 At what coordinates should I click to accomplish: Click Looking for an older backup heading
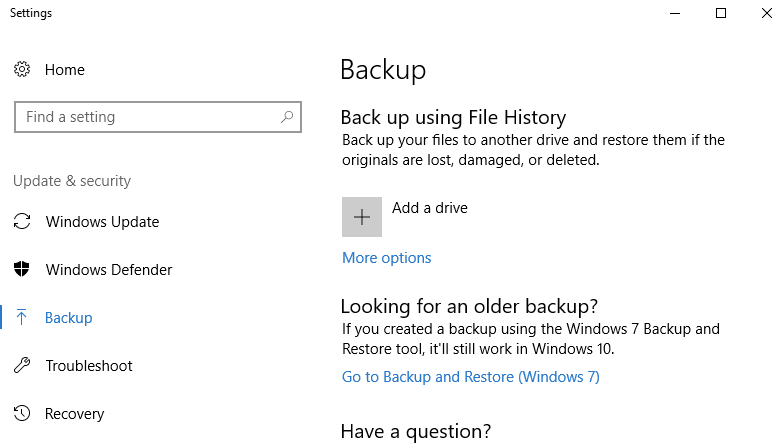(x=469, y=306)
